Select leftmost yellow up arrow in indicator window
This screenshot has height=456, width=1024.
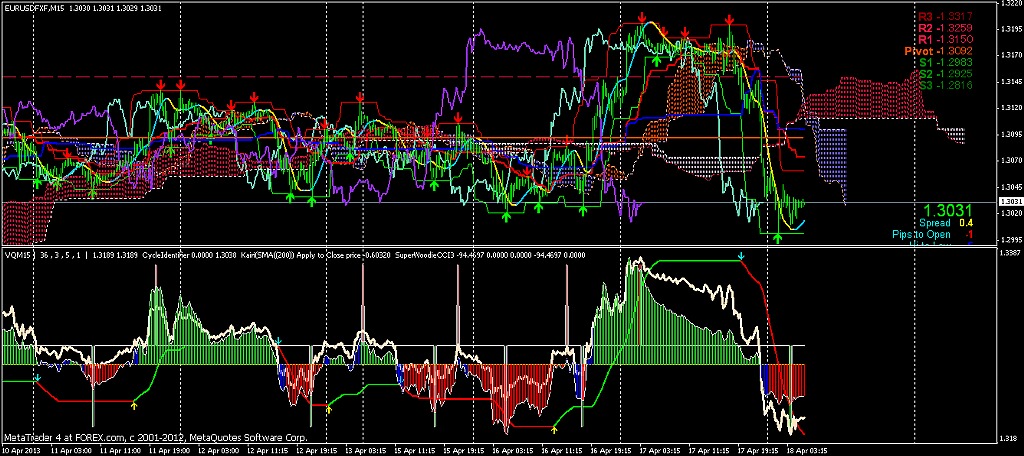tap(134, 404)
